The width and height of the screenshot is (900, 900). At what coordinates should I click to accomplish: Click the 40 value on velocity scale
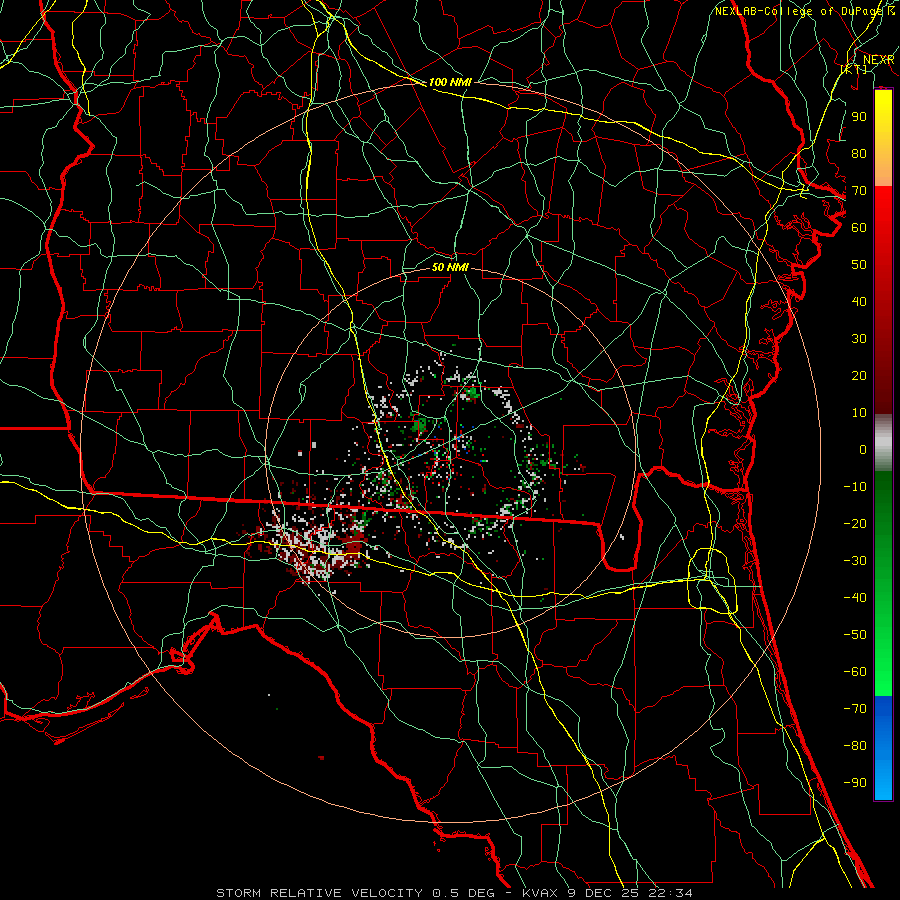coord(859,301)
